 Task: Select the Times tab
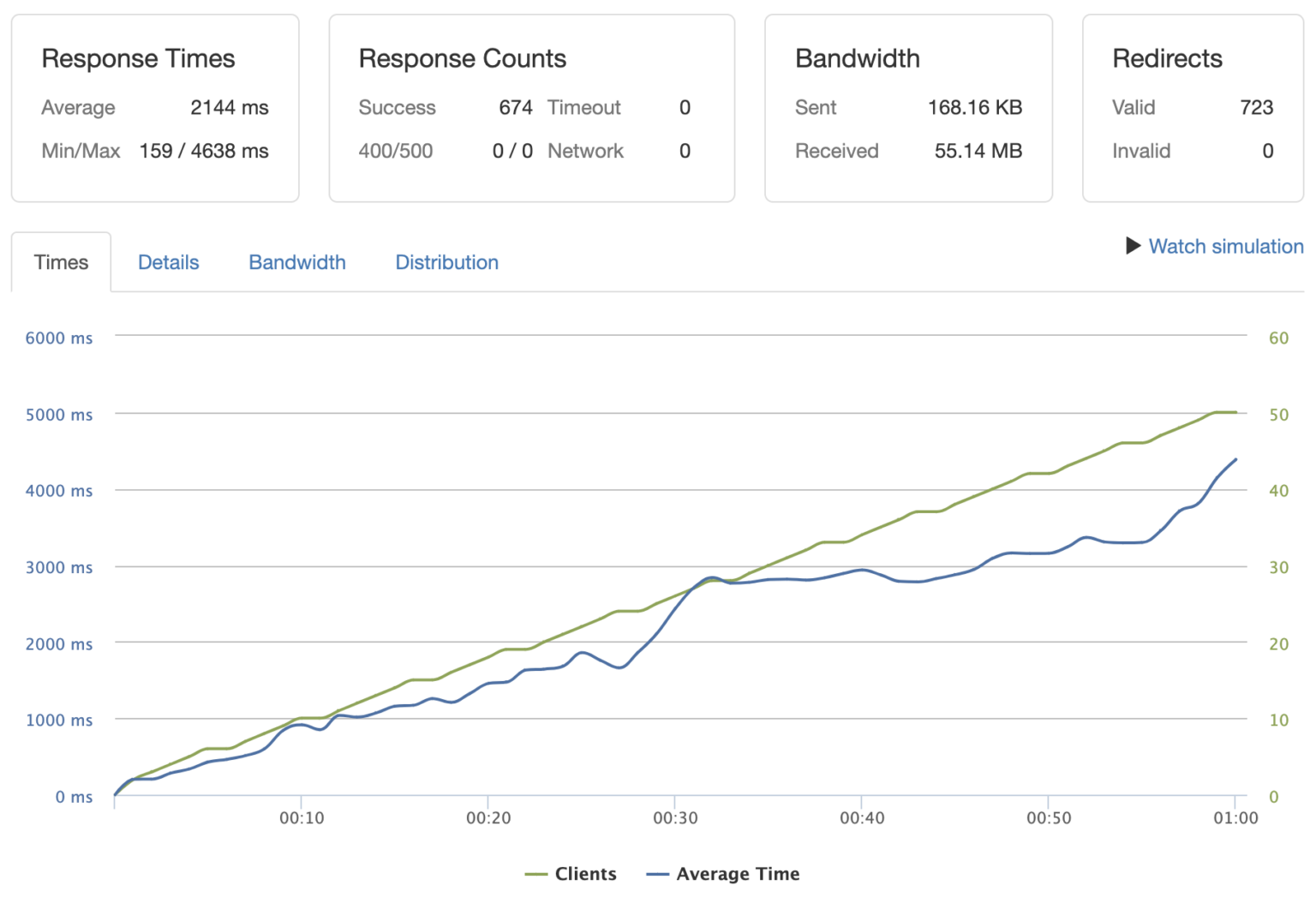(61, 262)
